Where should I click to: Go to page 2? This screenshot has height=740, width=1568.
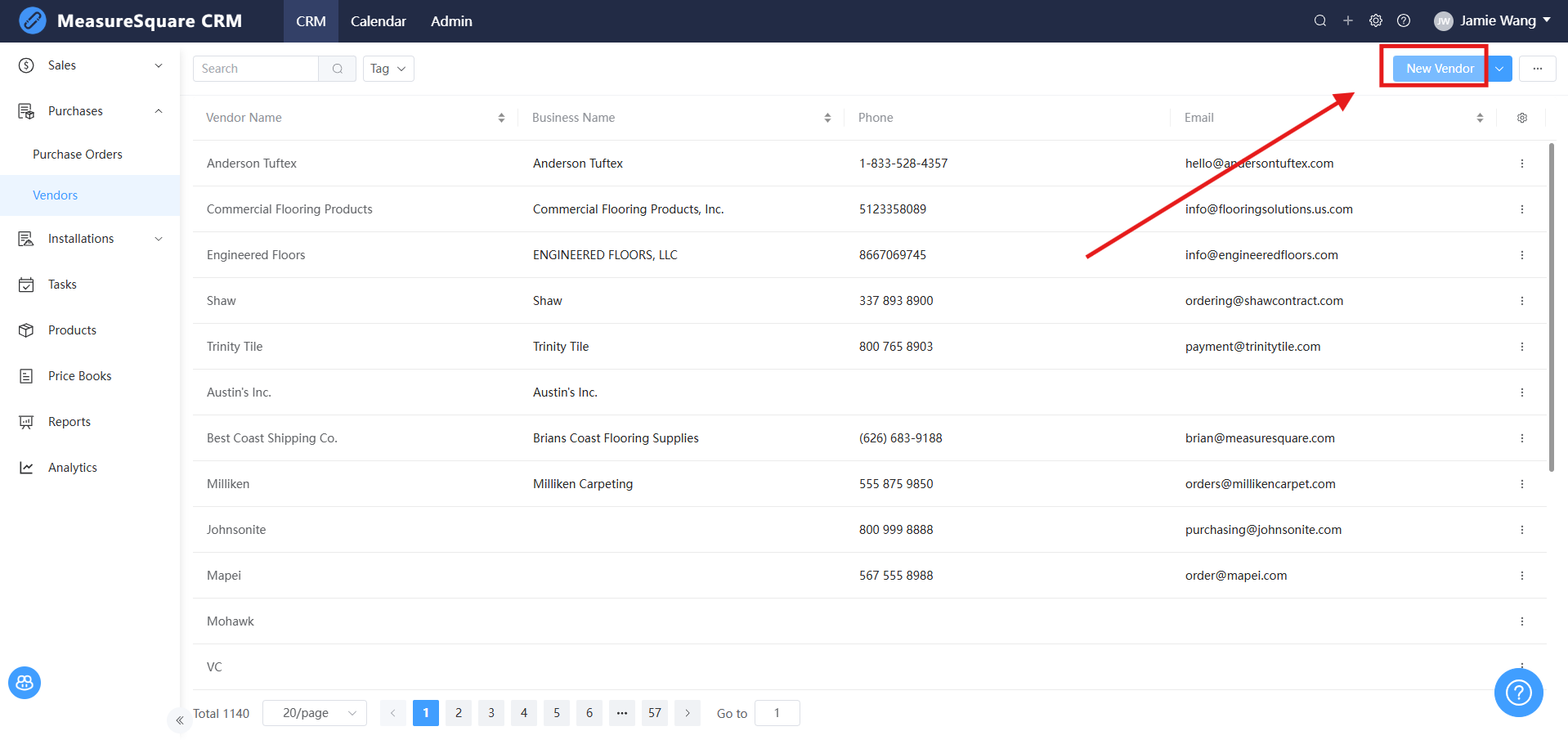pos(459,713)
